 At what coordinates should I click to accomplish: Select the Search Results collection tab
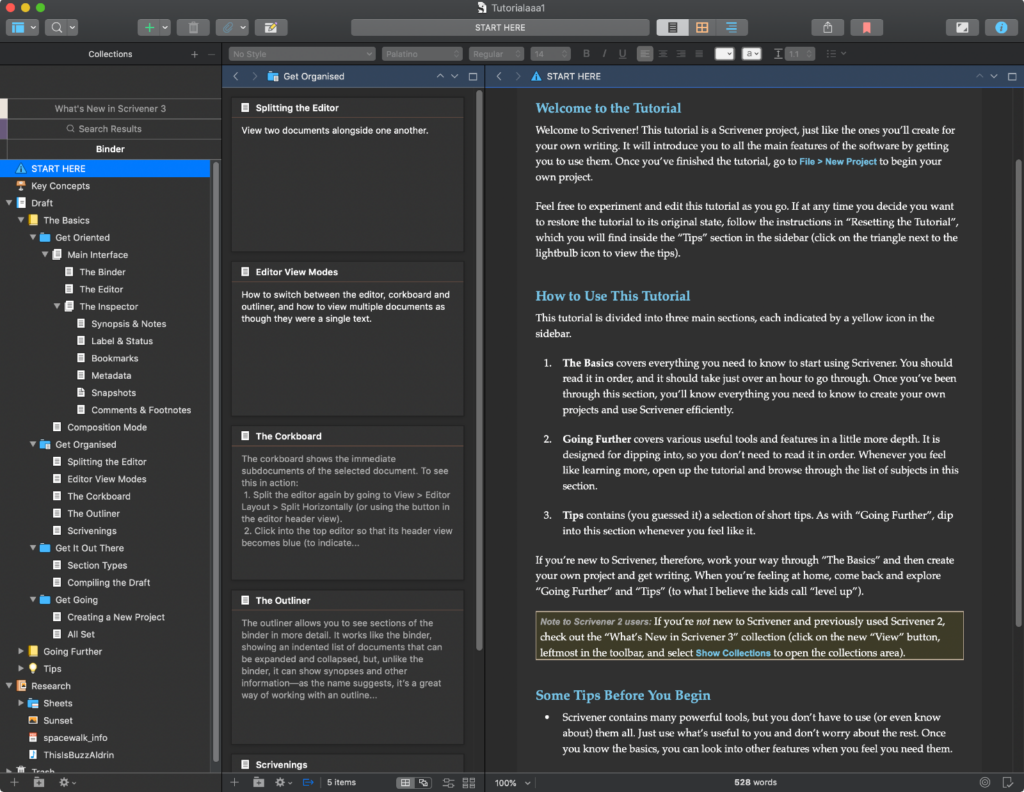point(110,129)
